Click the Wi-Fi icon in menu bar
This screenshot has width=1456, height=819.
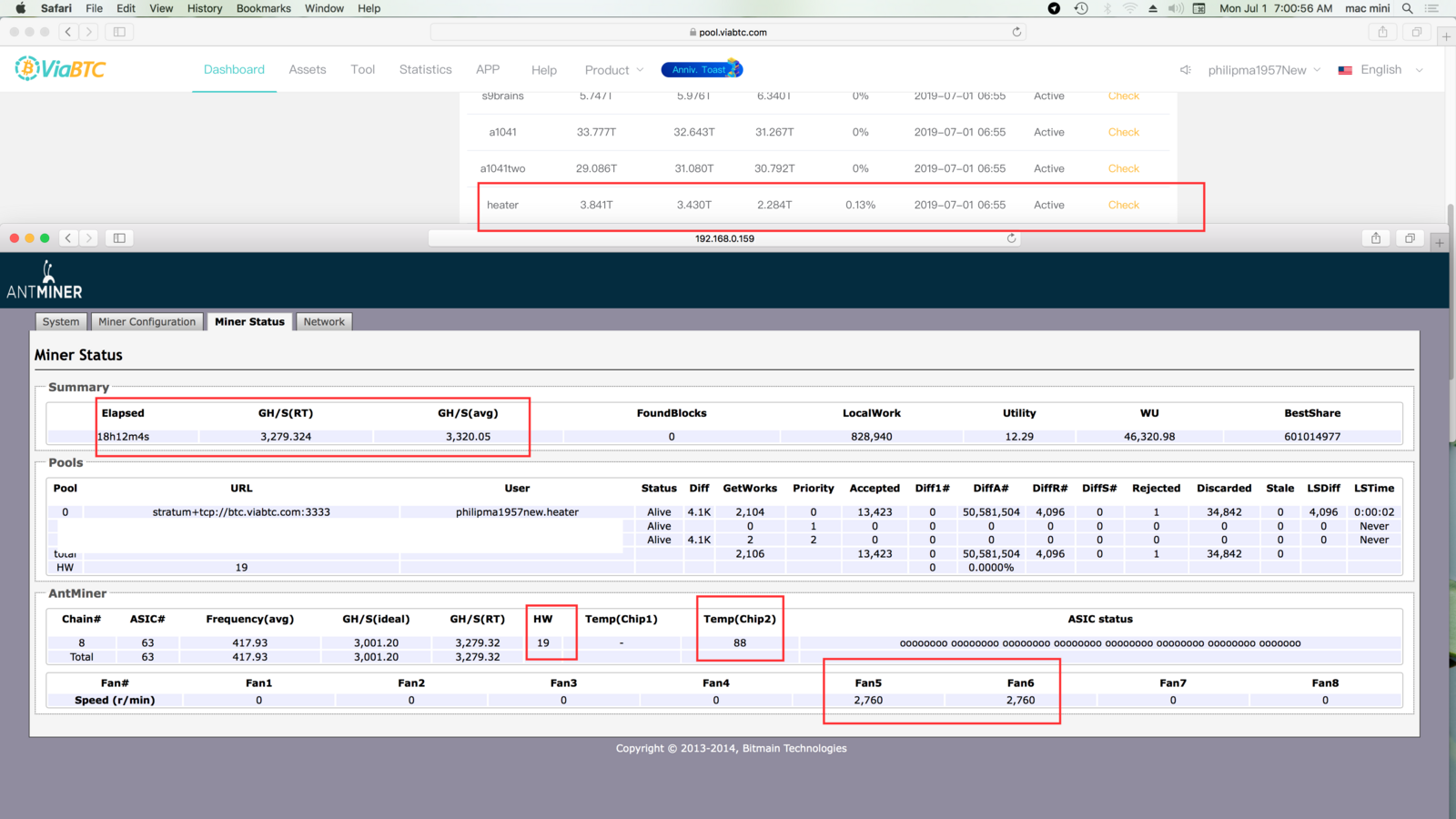click(x=1130, y=8)
